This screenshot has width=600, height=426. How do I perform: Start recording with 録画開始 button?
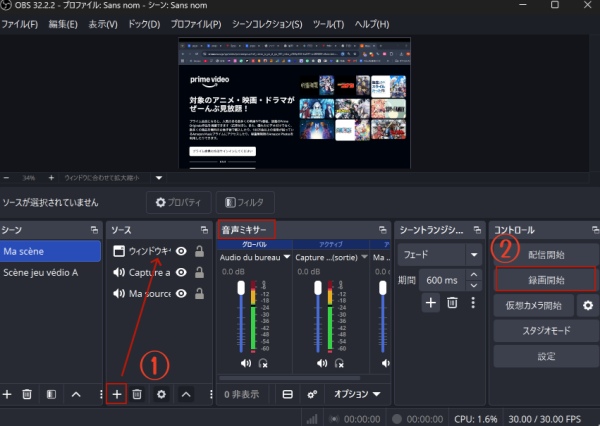tap(546, 280)
